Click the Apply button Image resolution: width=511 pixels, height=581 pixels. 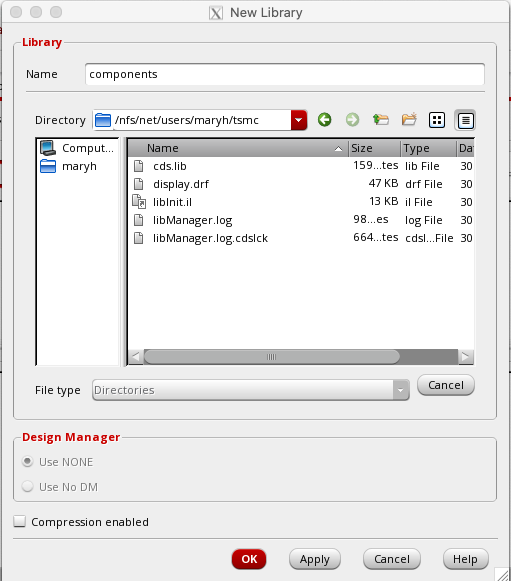(x=315, y=559)
